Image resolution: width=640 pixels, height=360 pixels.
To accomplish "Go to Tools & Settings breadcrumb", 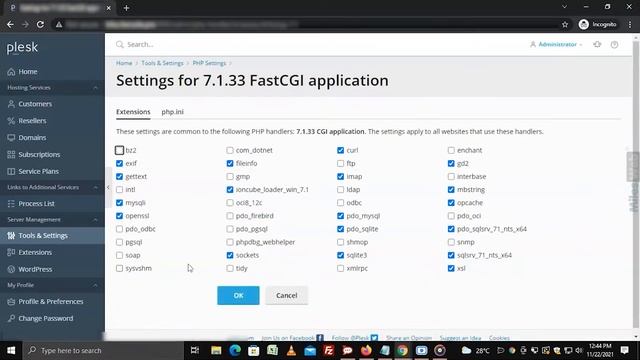I will coord(162,63).
